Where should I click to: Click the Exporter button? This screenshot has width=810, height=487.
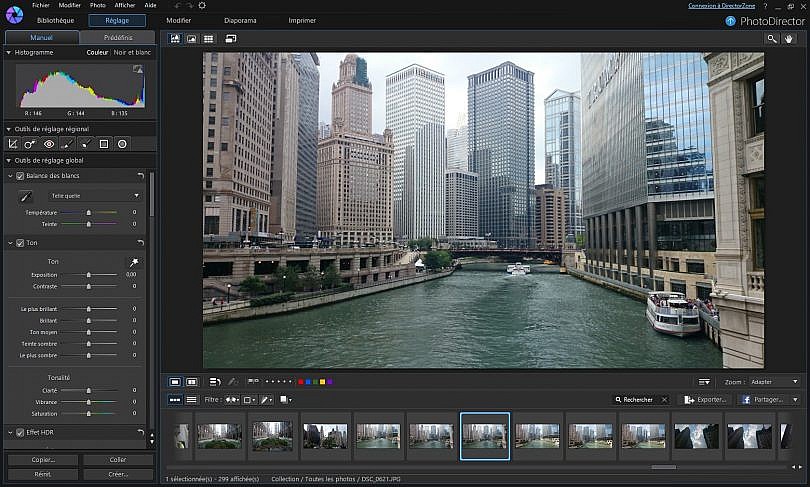(x=705, y=400)
